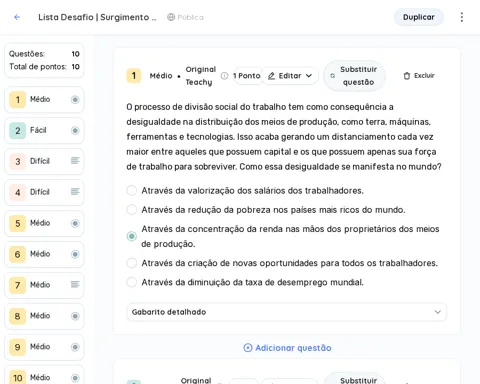Click the Questões: 10 count text

click(44, 54)
